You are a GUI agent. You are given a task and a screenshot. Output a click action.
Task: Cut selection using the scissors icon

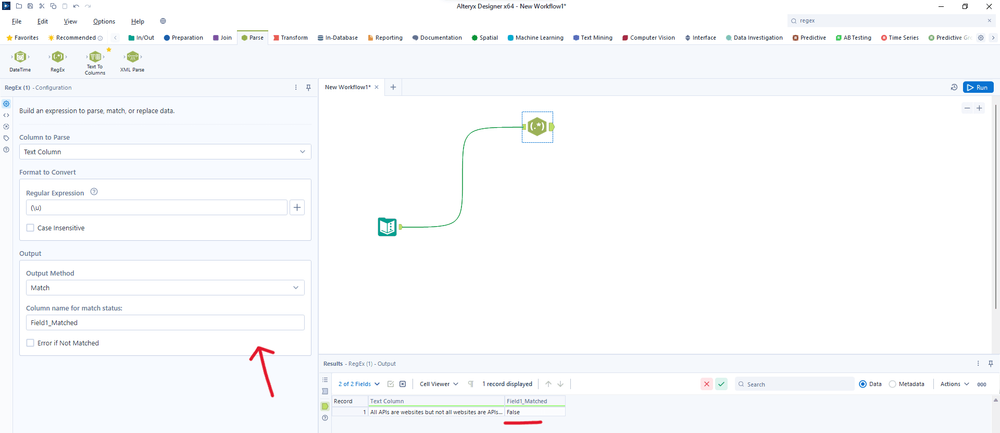(x=41, y=6)
